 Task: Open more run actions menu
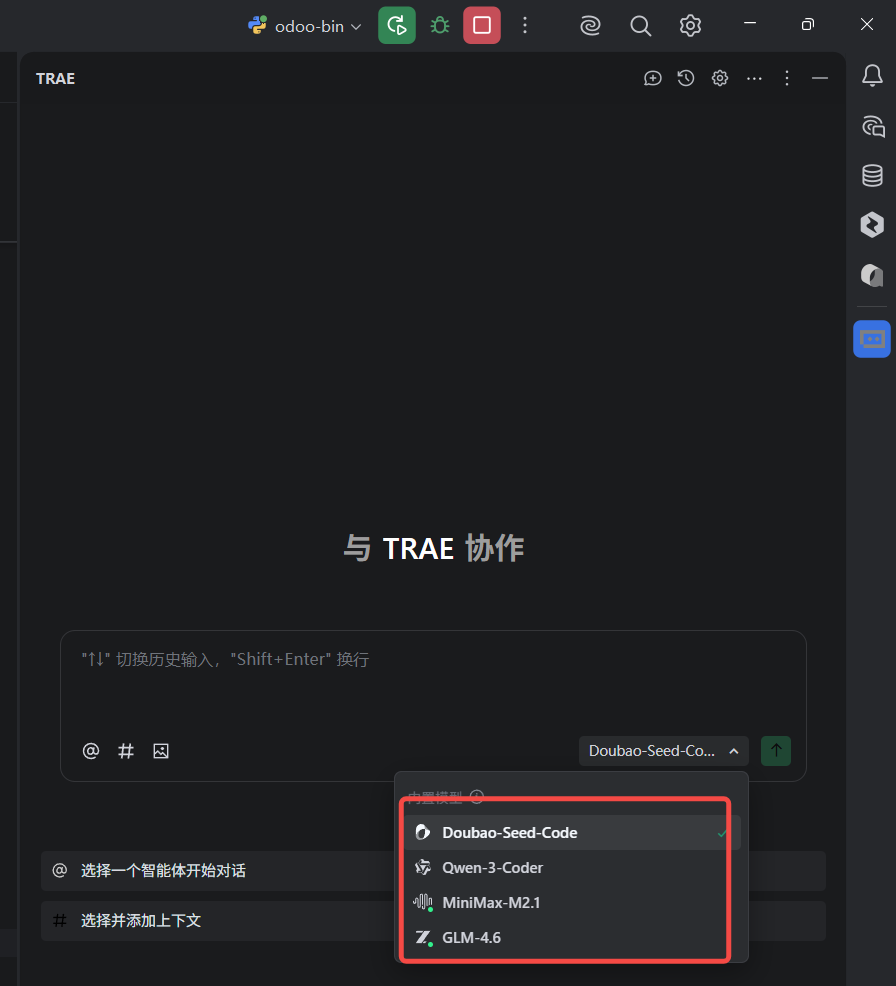525,25
